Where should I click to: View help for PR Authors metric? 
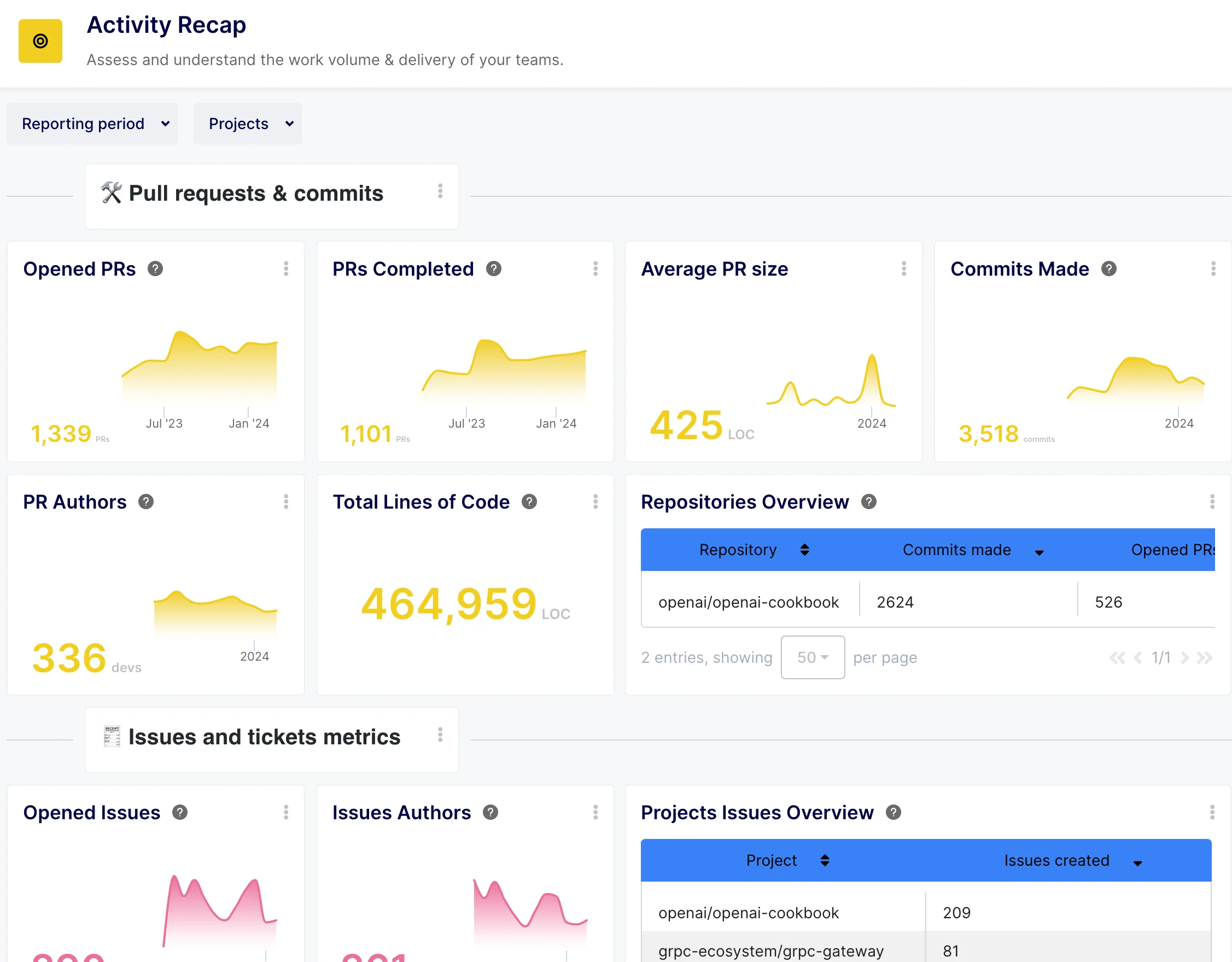(x=147, y=502)
